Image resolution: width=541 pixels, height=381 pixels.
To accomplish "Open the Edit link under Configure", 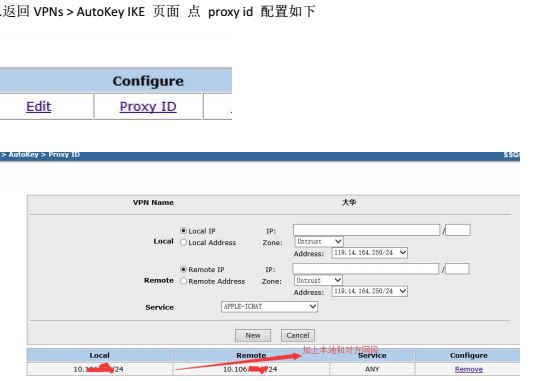I will point(39,107).
